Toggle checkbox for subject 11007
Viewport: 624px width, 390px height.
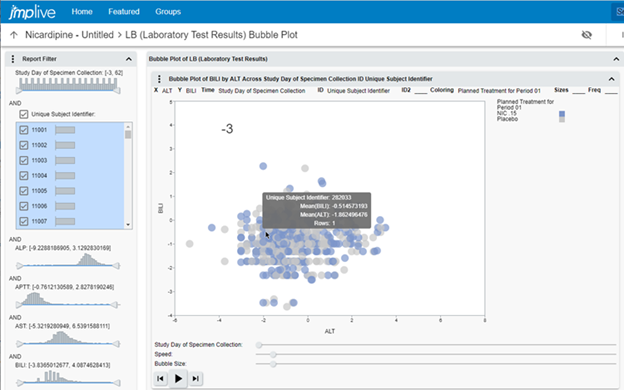pos(24,221)
